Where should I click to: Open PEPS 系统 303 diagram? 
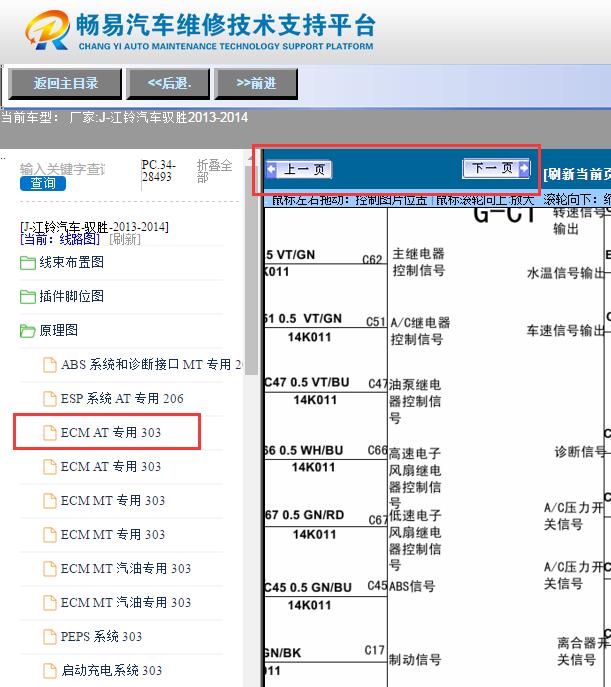click(x=101, y=637)
